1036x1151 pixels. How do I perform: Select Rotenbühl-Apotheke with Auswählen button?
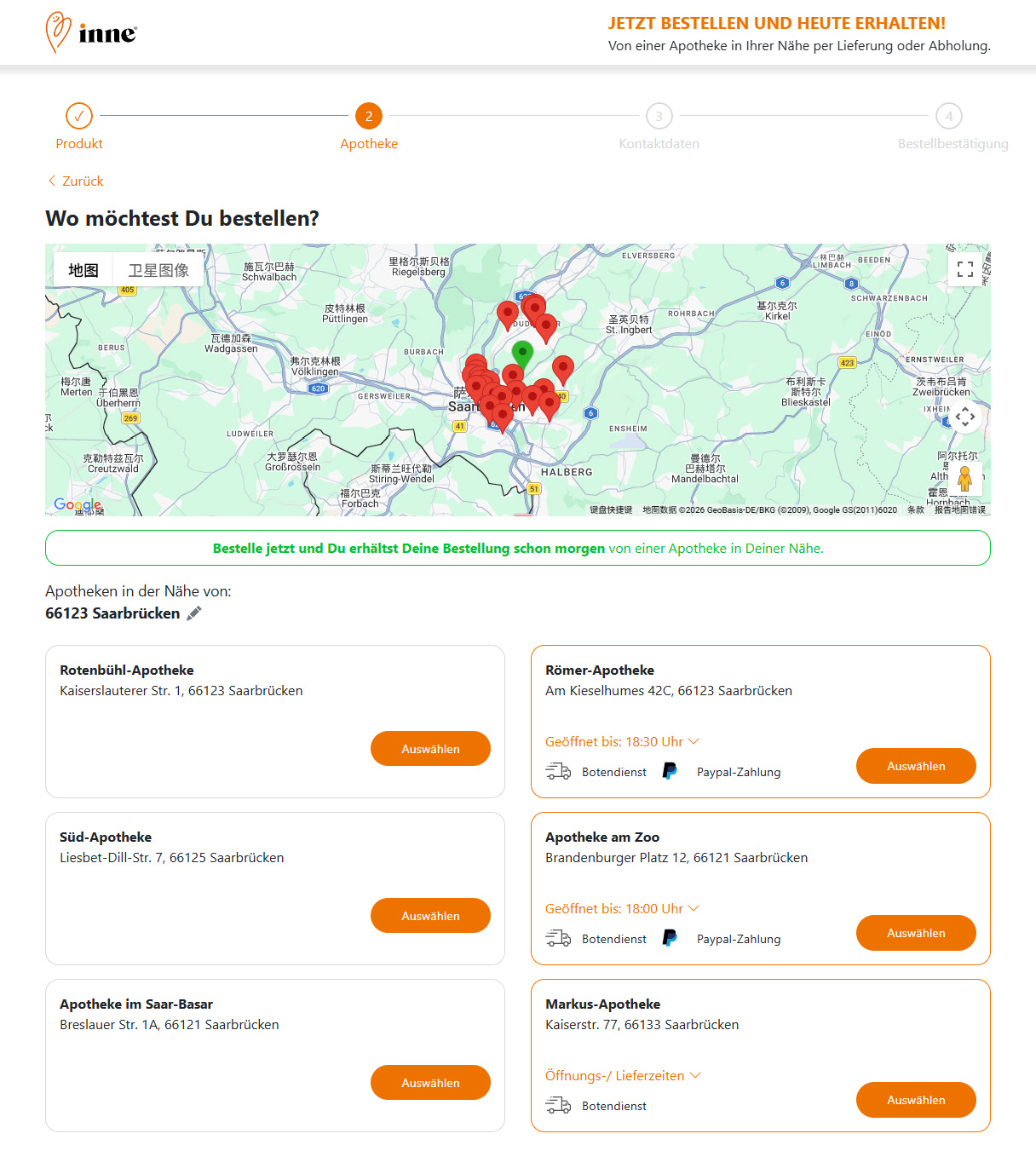pos(430,749)
